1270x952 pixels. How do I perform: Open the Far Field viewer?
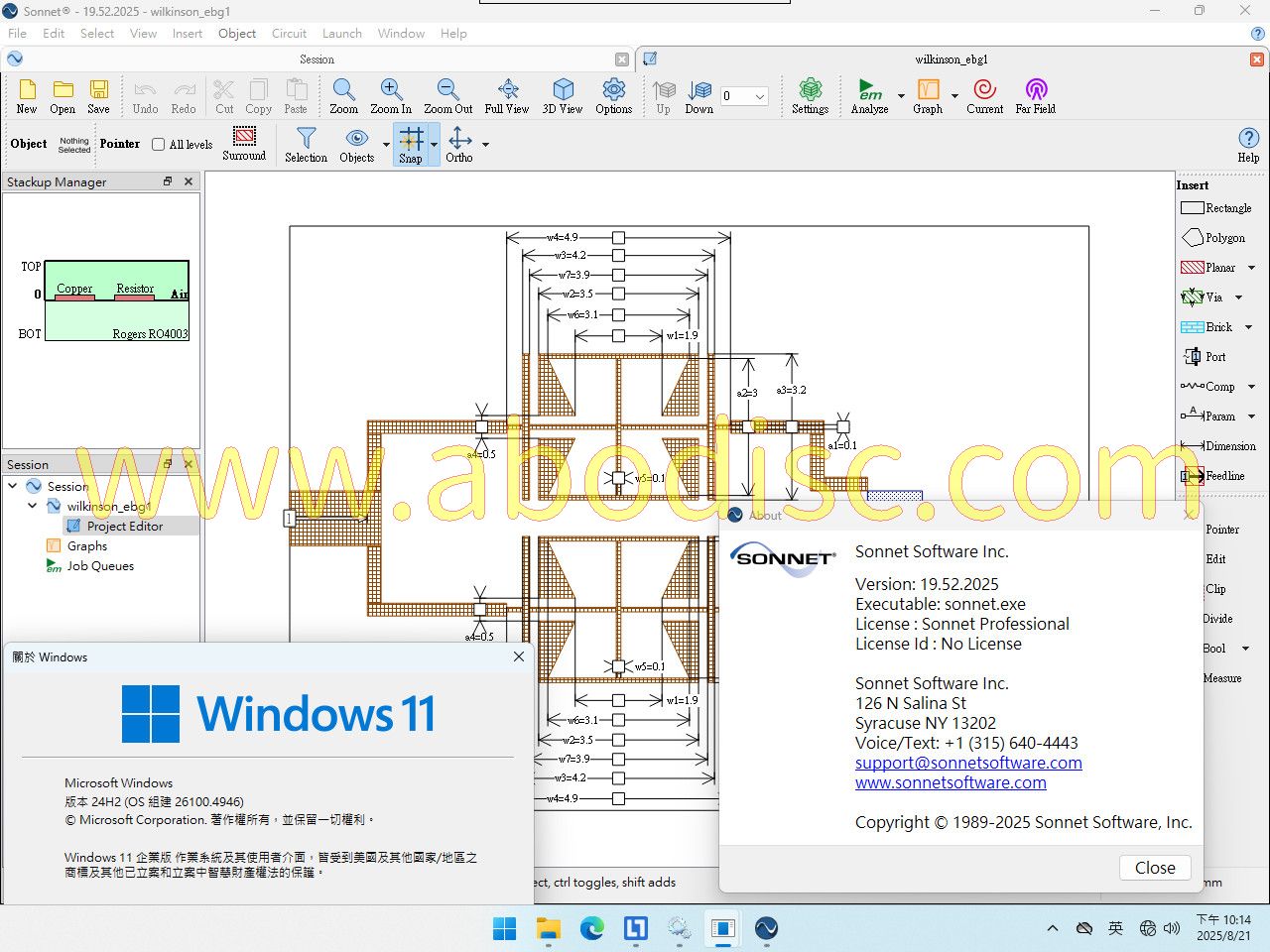tap(1036, 96)
